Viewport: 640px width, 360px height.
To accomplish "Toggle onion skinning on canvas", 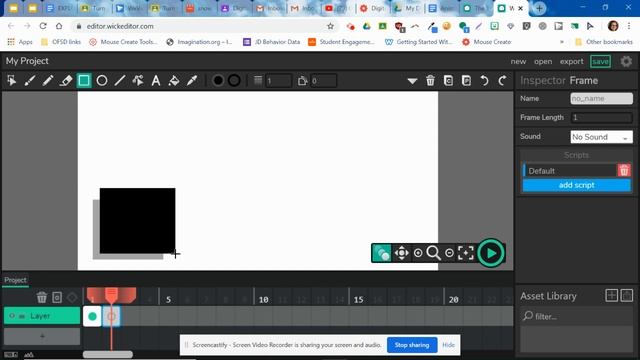I will coord(382,253).
